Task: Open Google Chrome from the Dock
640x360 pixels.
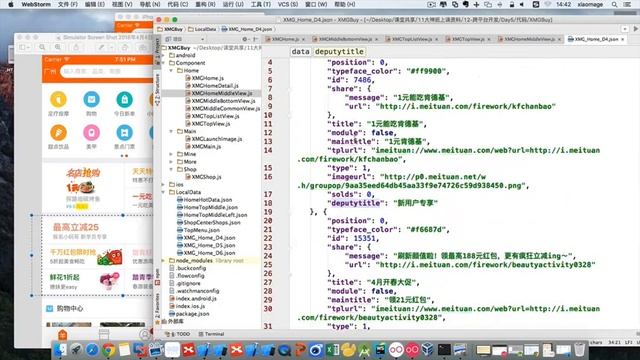Action: (x=109, y=350)
